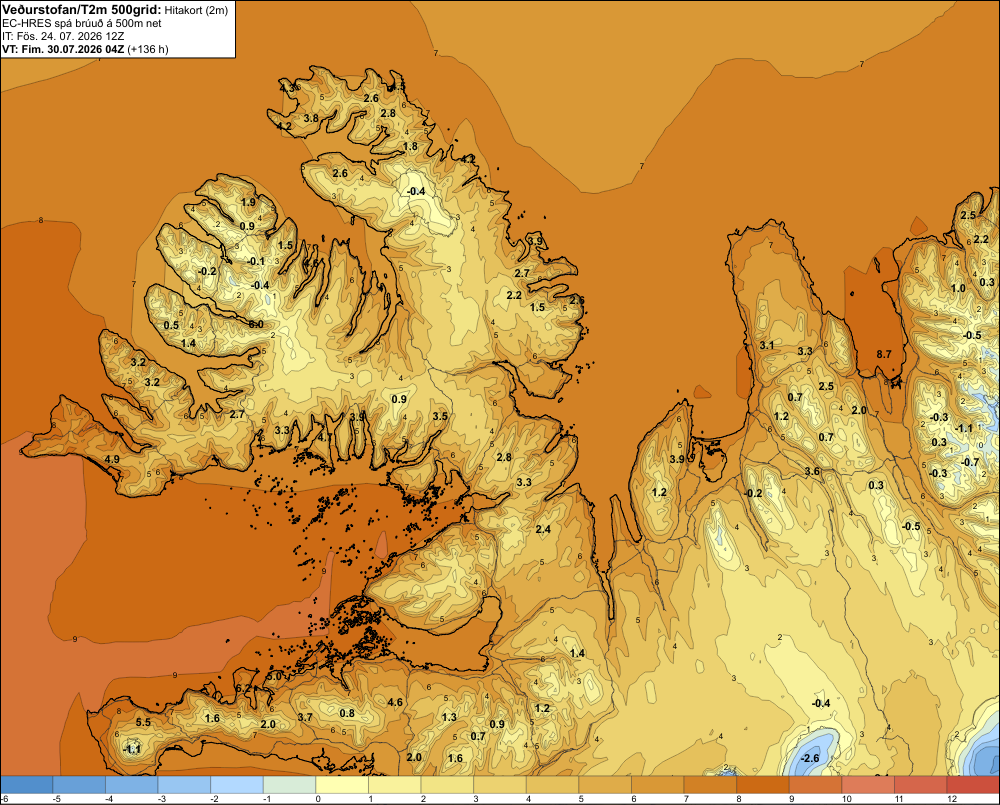Screen dimensions: 1000x805
Task: Click the -2.6 temperature value
Action: tap(809, 758)
